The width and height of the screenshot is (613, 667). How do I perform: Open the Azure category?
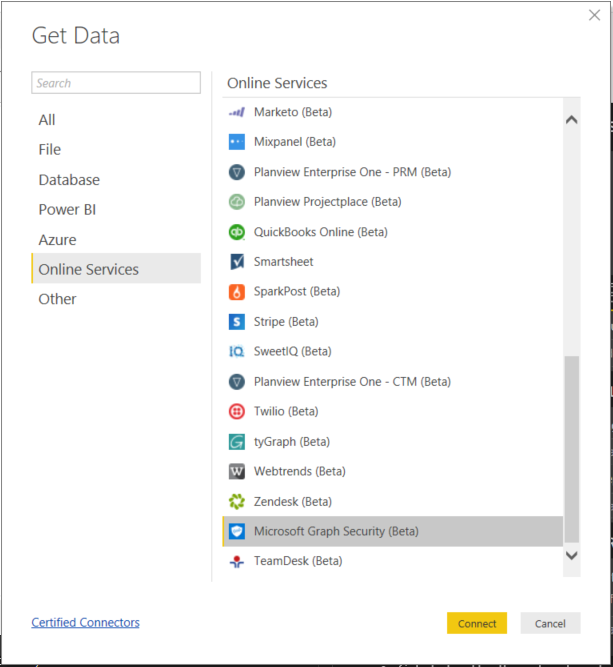tap(57, 240)
